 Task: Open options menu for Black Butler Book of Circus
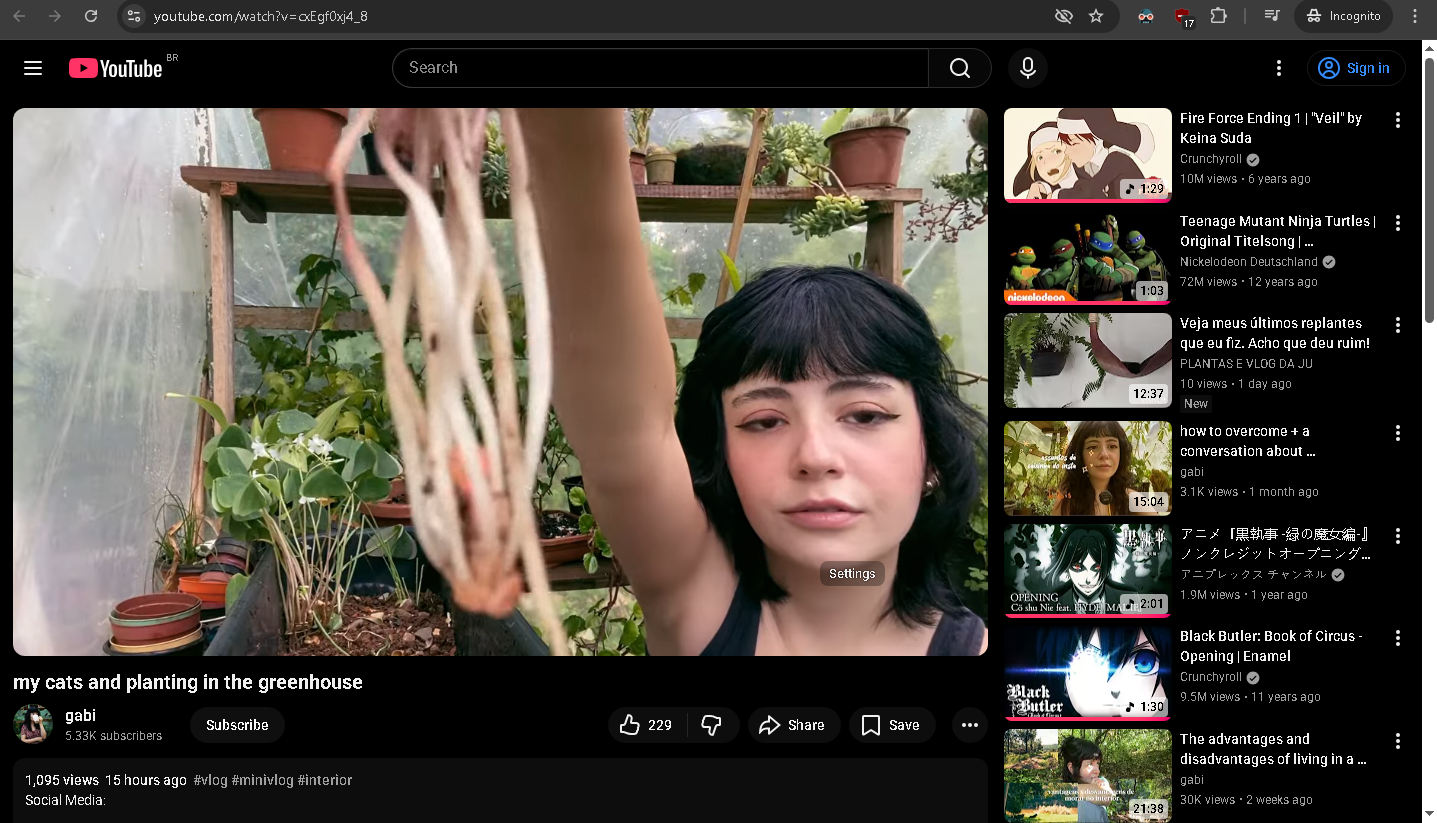point(1398,638)
